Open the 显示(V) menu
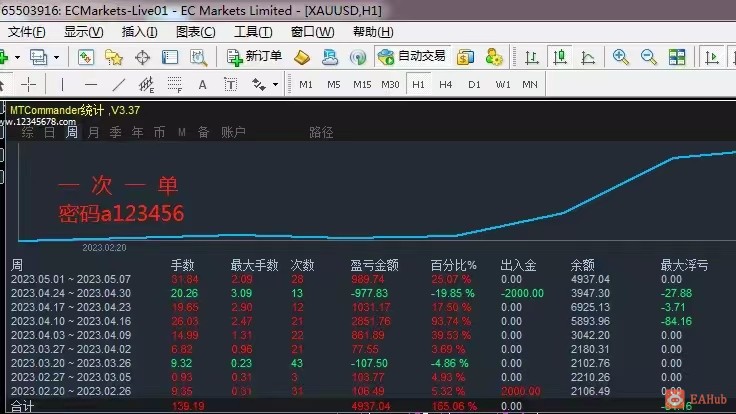 [x=84, y=32]
